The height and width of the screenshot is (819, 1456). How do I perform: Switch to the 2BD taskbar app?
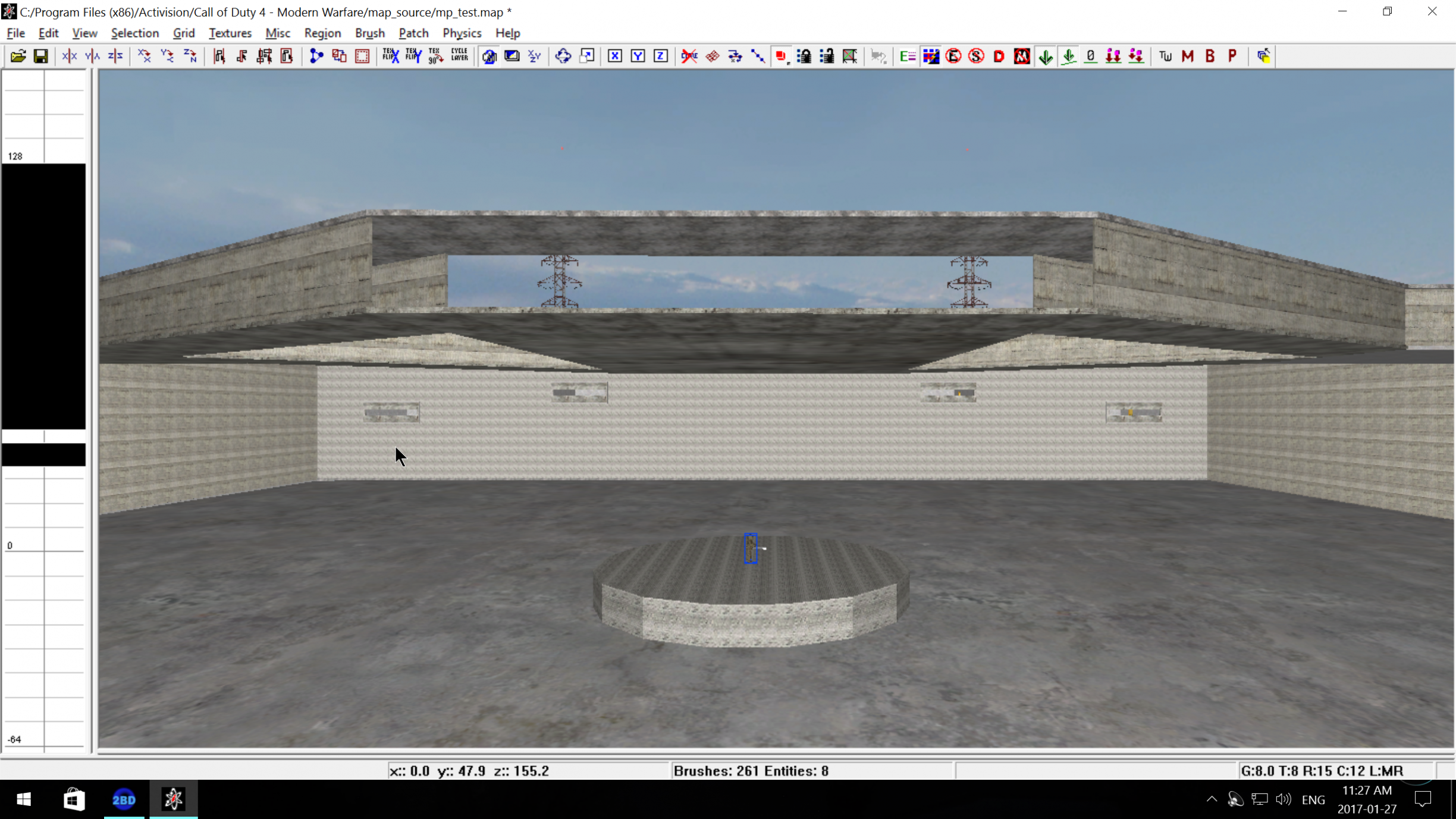[x=124, y=799]
